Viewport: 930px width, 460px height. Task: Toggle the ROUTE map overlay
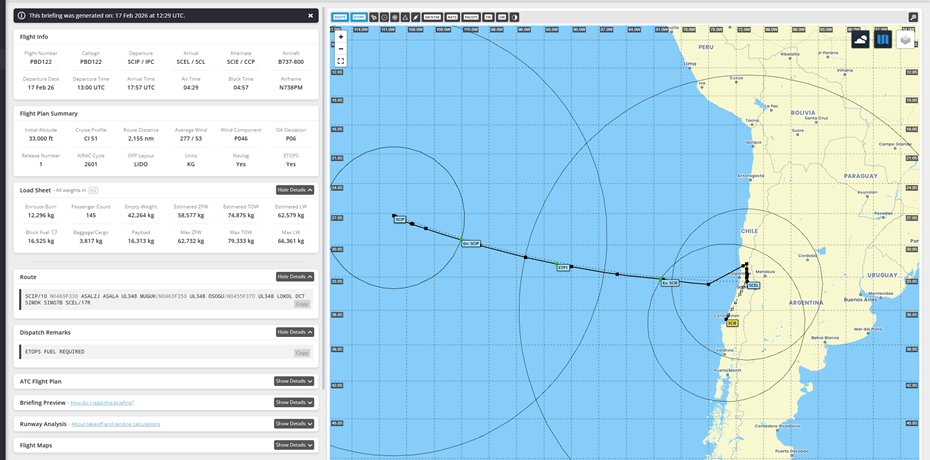[x=340, y=17]
